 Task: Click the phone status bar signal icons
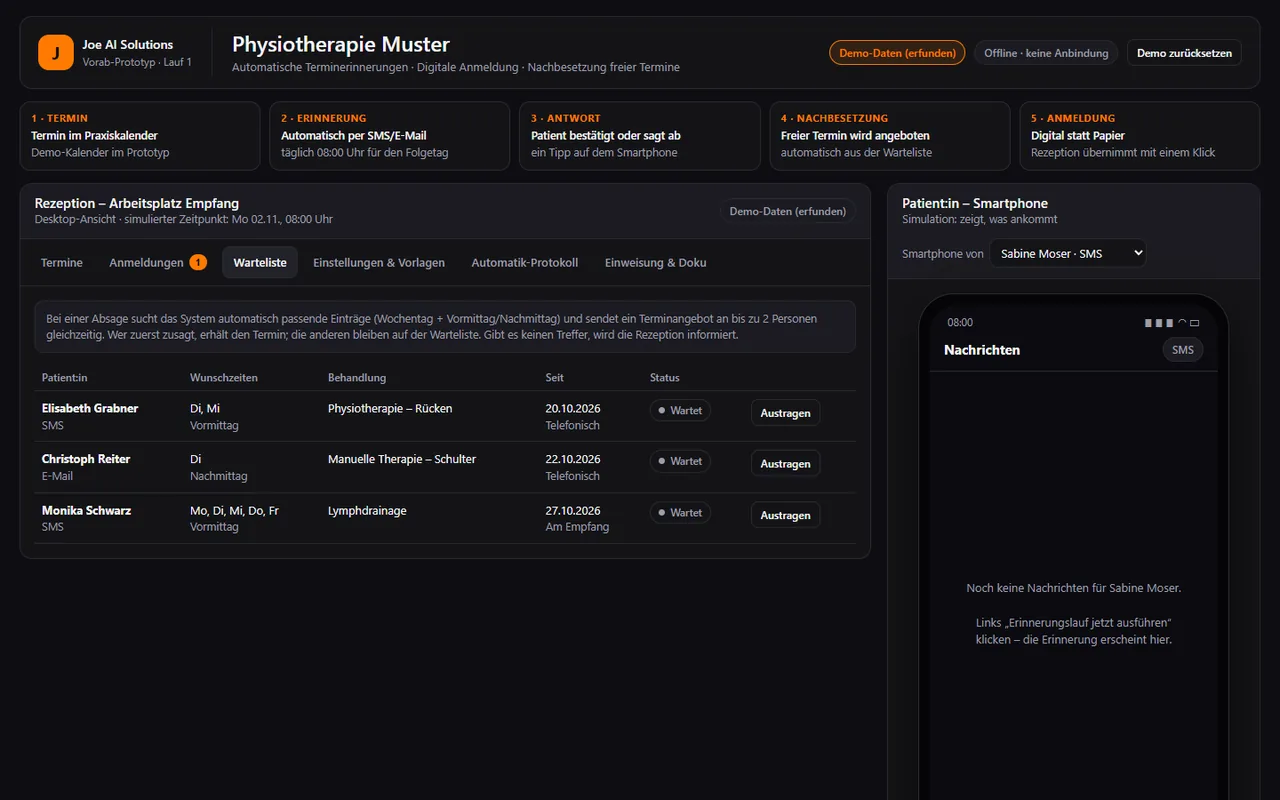1172,323
